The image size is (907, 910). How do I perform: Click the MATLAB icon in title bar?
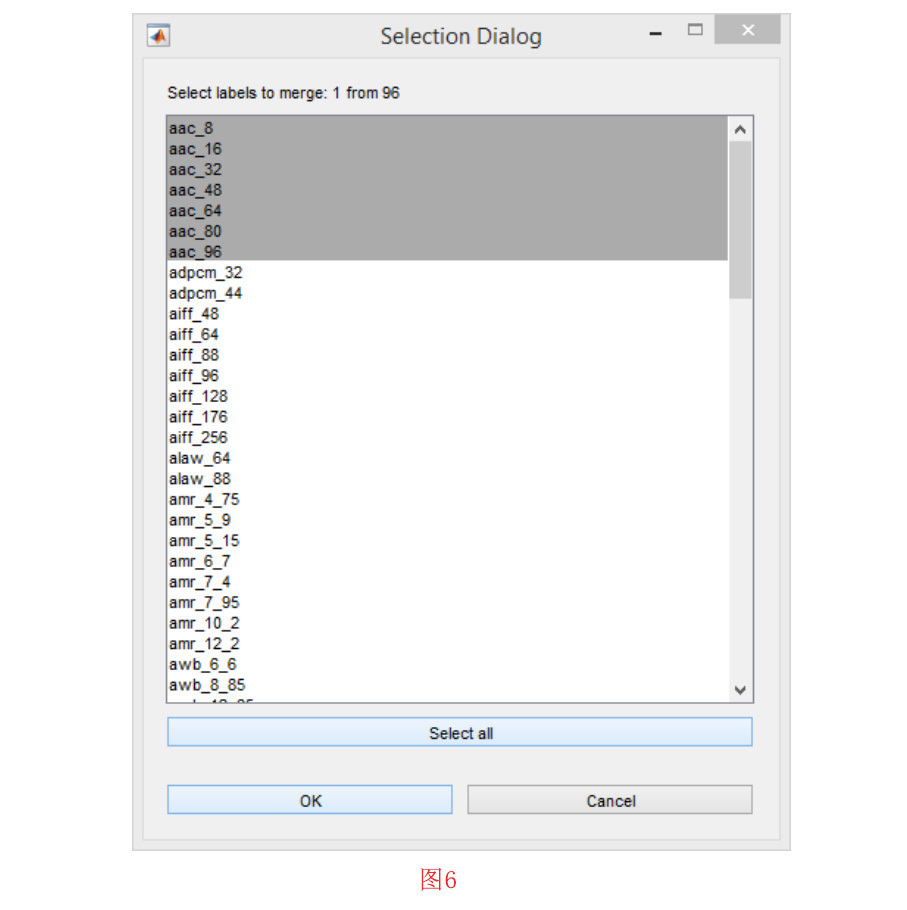tap(158, 36)
